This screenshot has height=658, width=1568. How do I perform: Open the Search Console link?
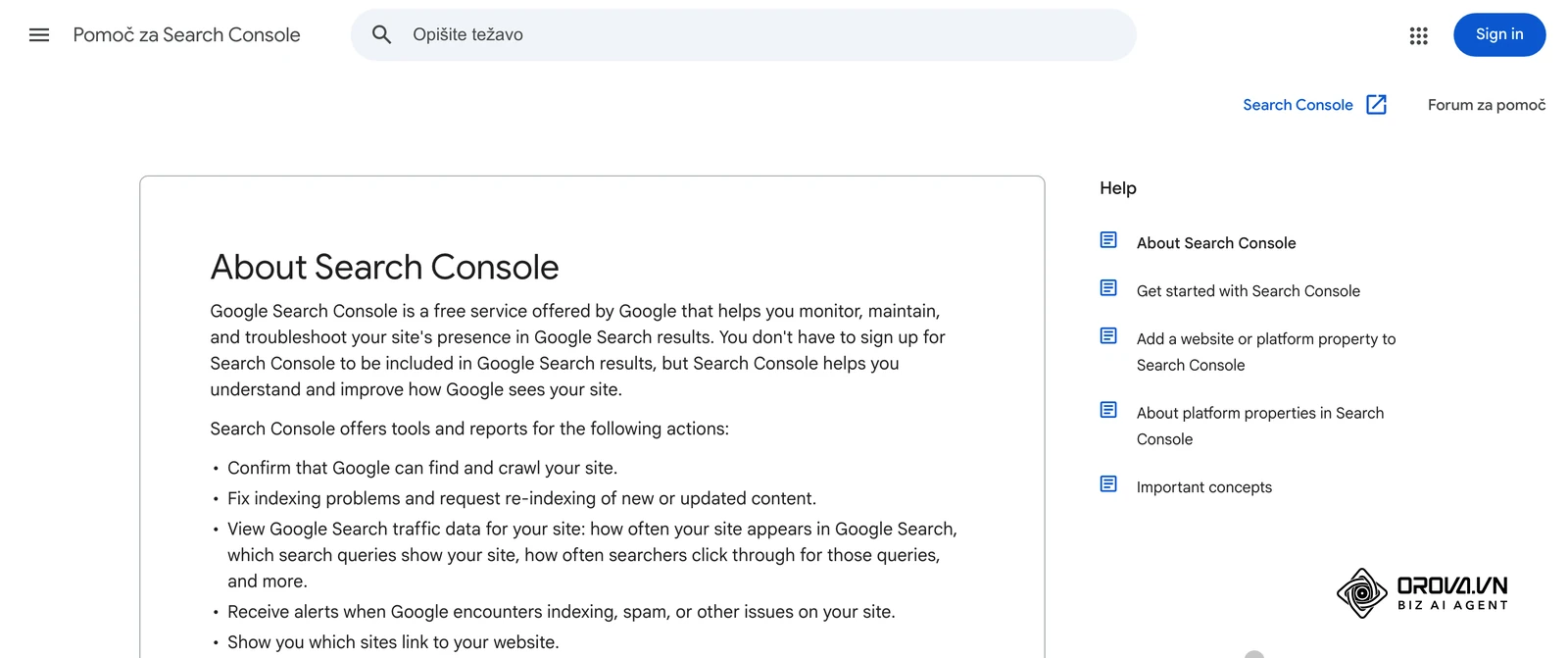tap(1298, 105)
